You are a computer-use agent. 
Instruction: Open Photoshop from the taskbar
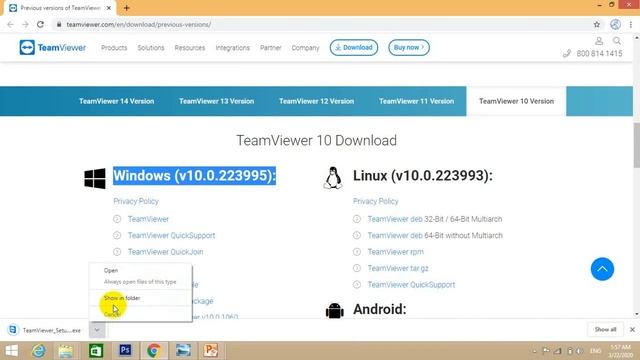(x=125, y=350)
